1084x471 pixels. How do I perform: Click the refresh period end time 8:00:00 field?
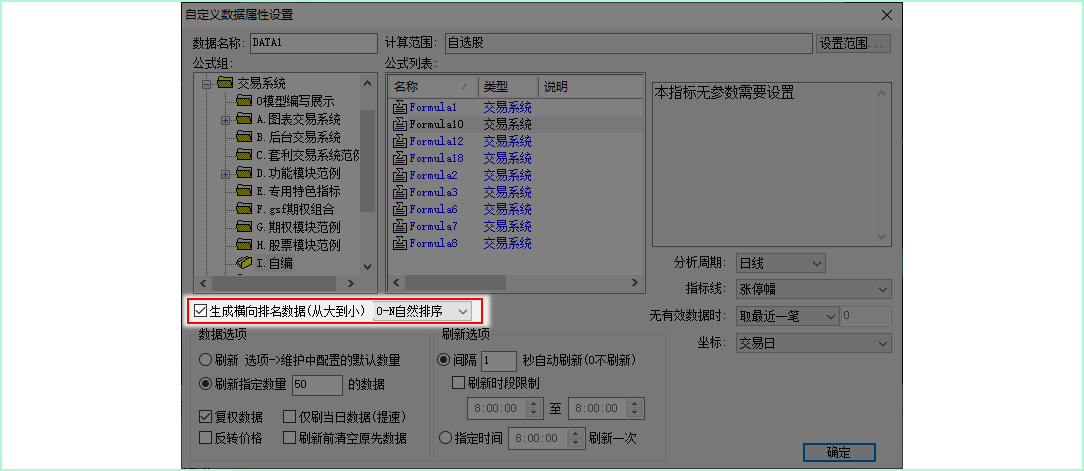[x=606, y=408]
